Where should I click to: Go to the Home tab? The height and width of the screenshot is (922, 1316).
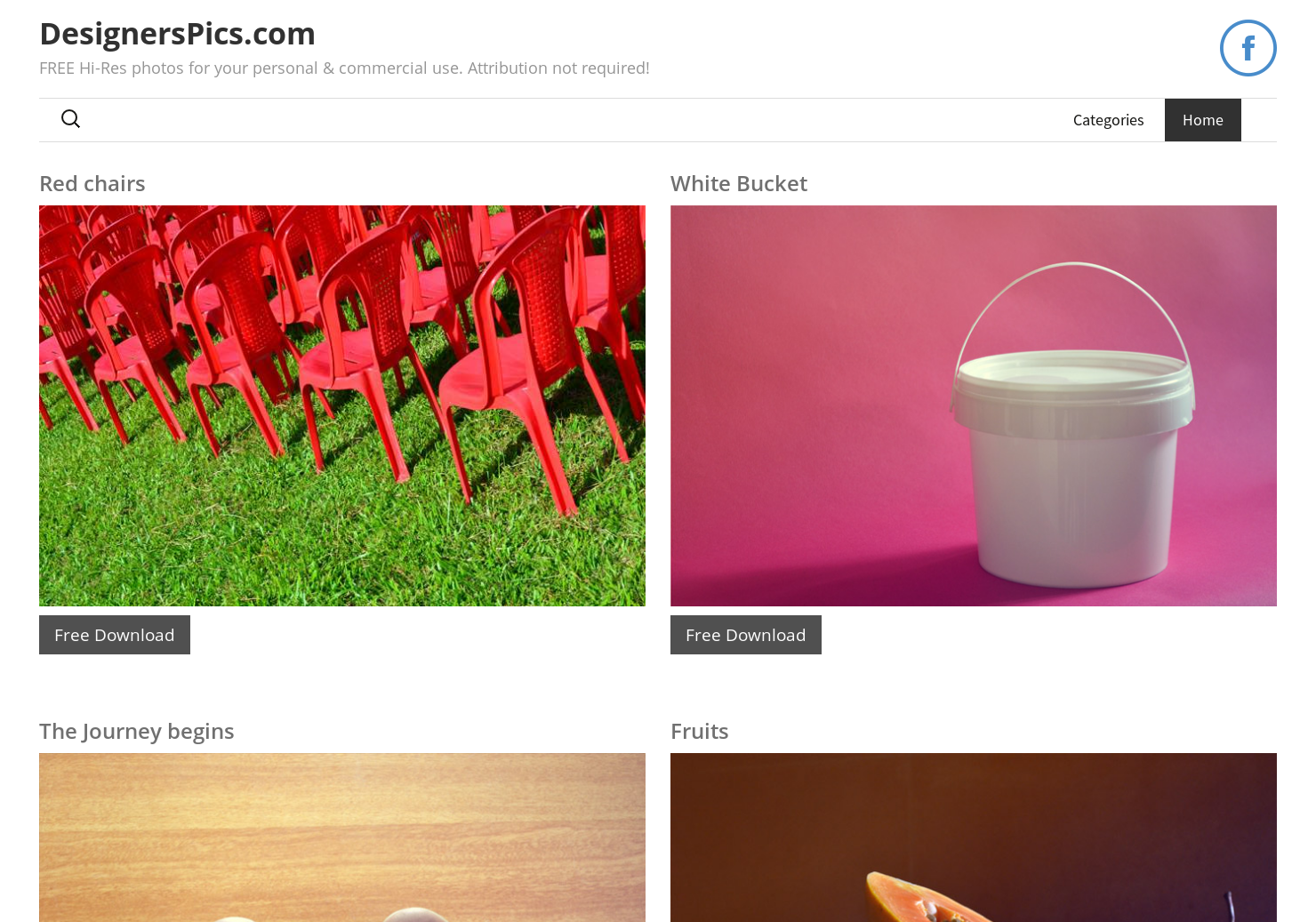(x=1202, y=120)
